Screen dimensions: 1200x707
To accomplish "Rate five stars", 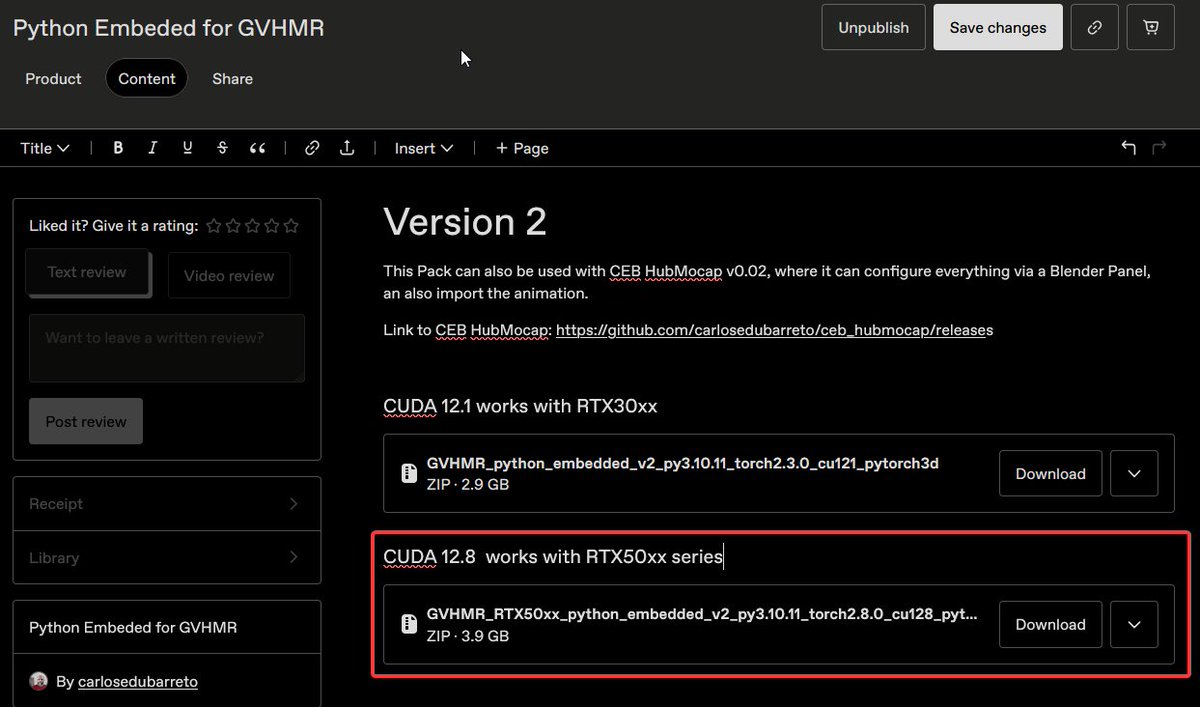I will click(291, 226).
